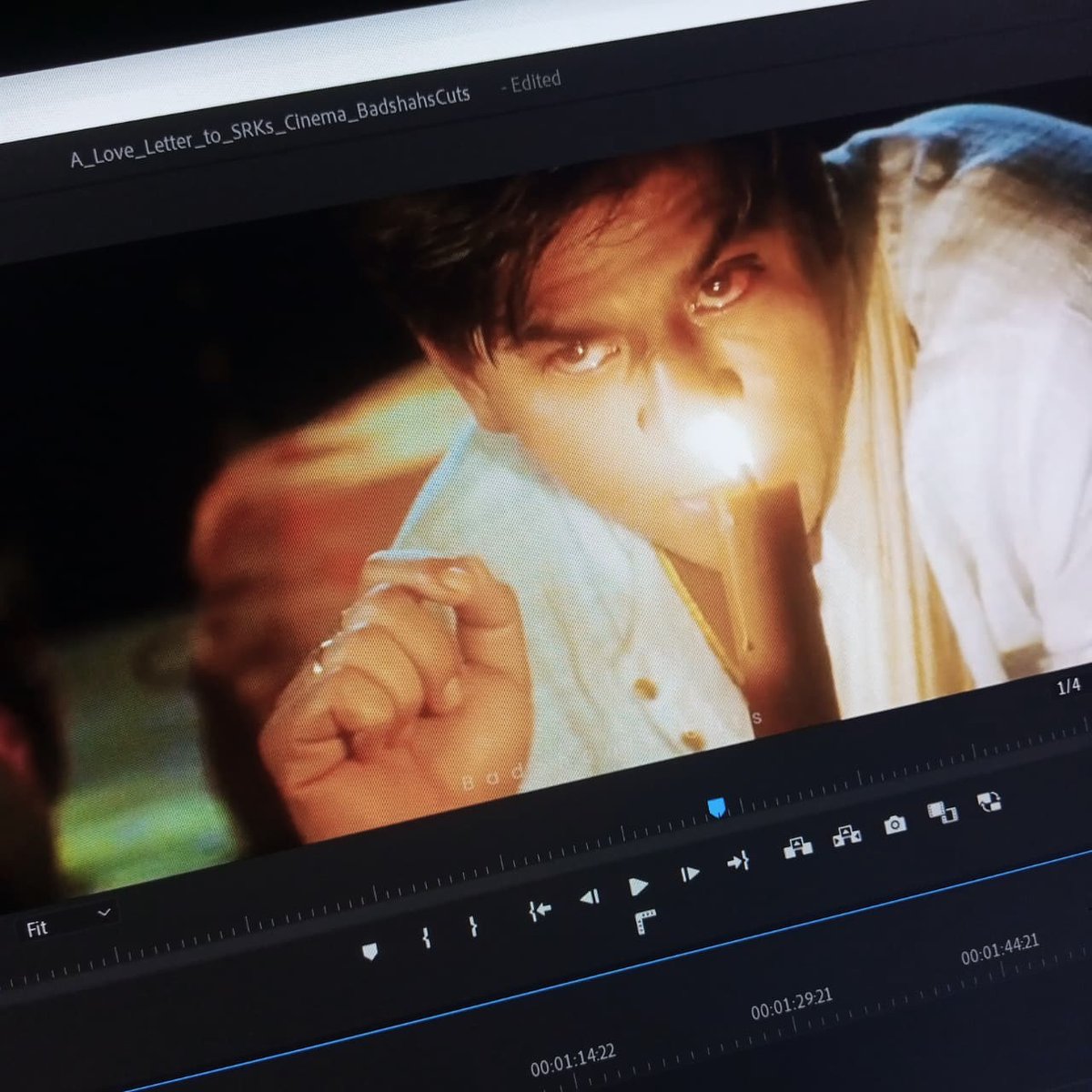Screen dimensions: 1092x1092
Task: Click the Lift button
Action: [x=798, y=848]
